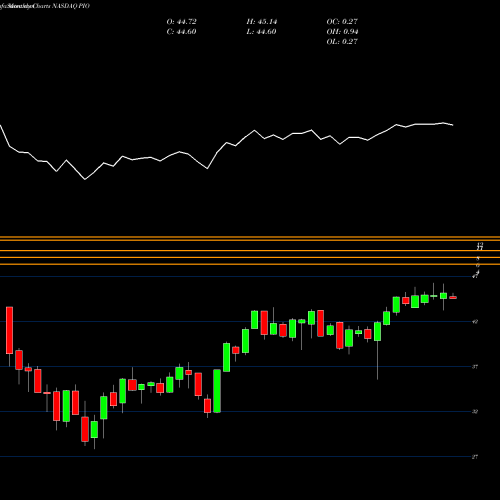Viewport: 500px width, 500px height.
Task: Click the 32 price axis label
Action: click(x=475, y=412)
